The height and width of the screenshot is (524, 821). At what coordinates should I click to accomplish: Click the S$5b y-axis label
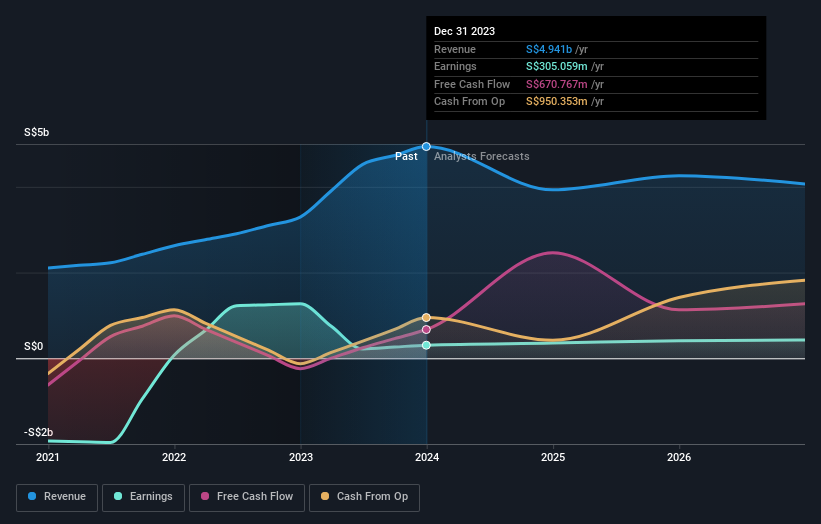(37, 132)
